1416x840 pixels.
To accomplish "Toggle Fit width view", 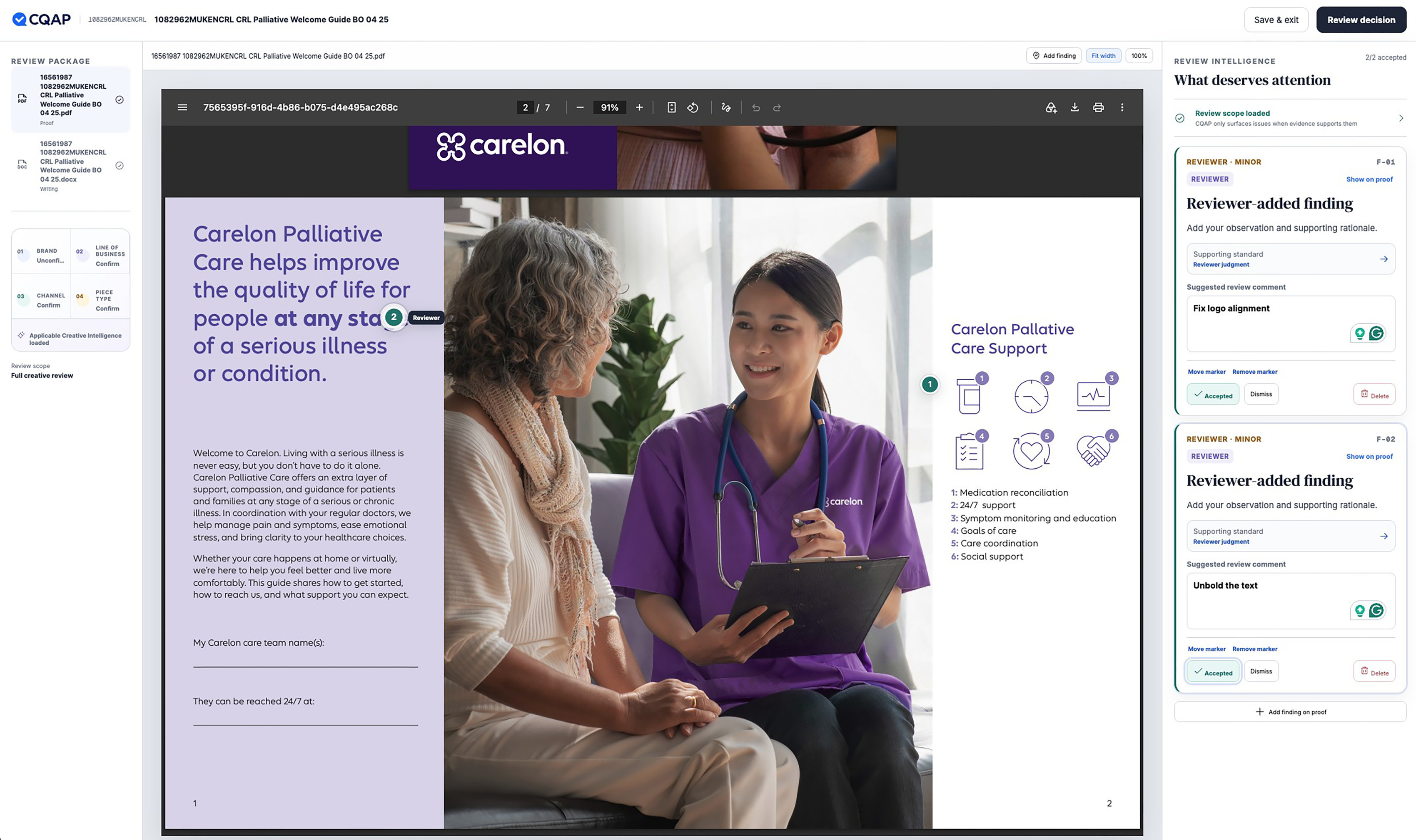I will 1104,55.
